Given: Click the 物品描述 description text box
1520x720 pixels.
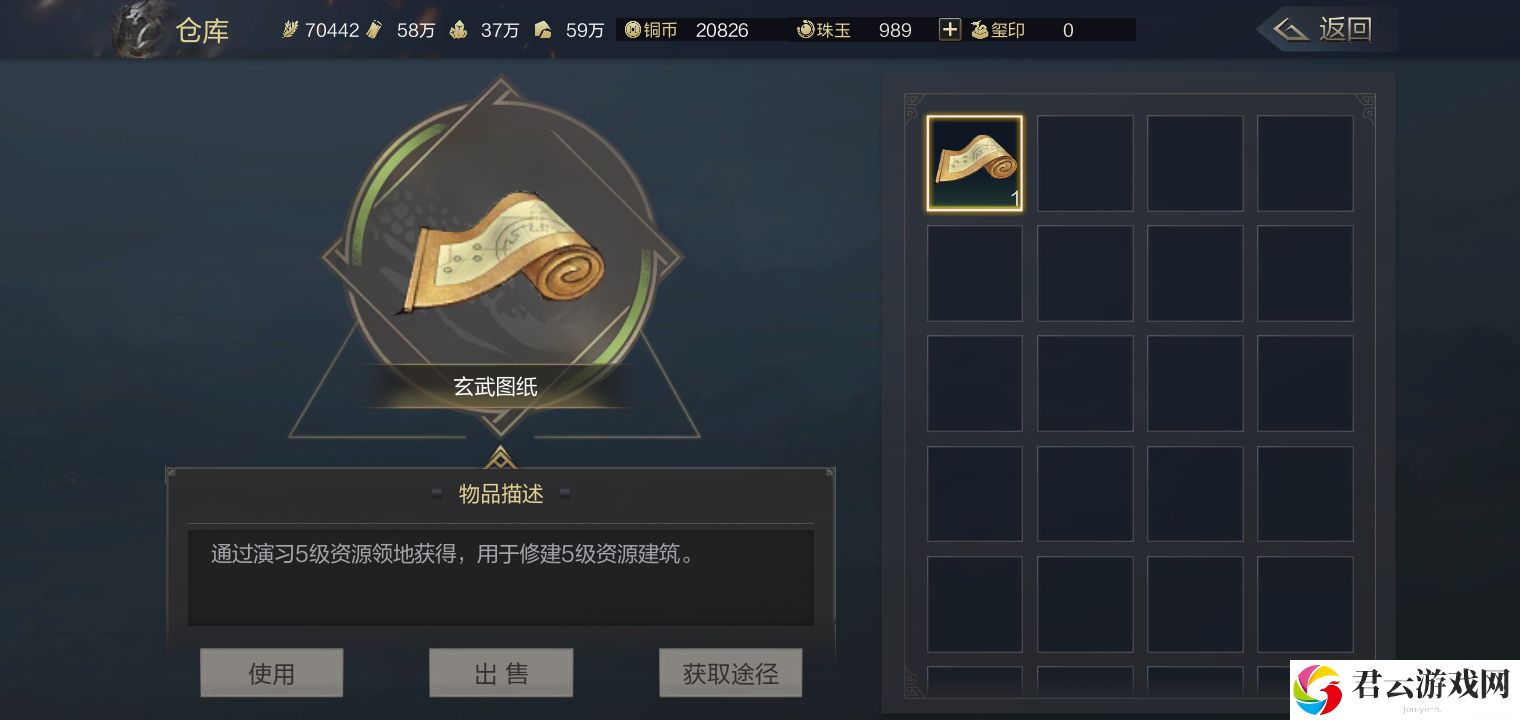Looking at the screenshot, I should point(501,577).
